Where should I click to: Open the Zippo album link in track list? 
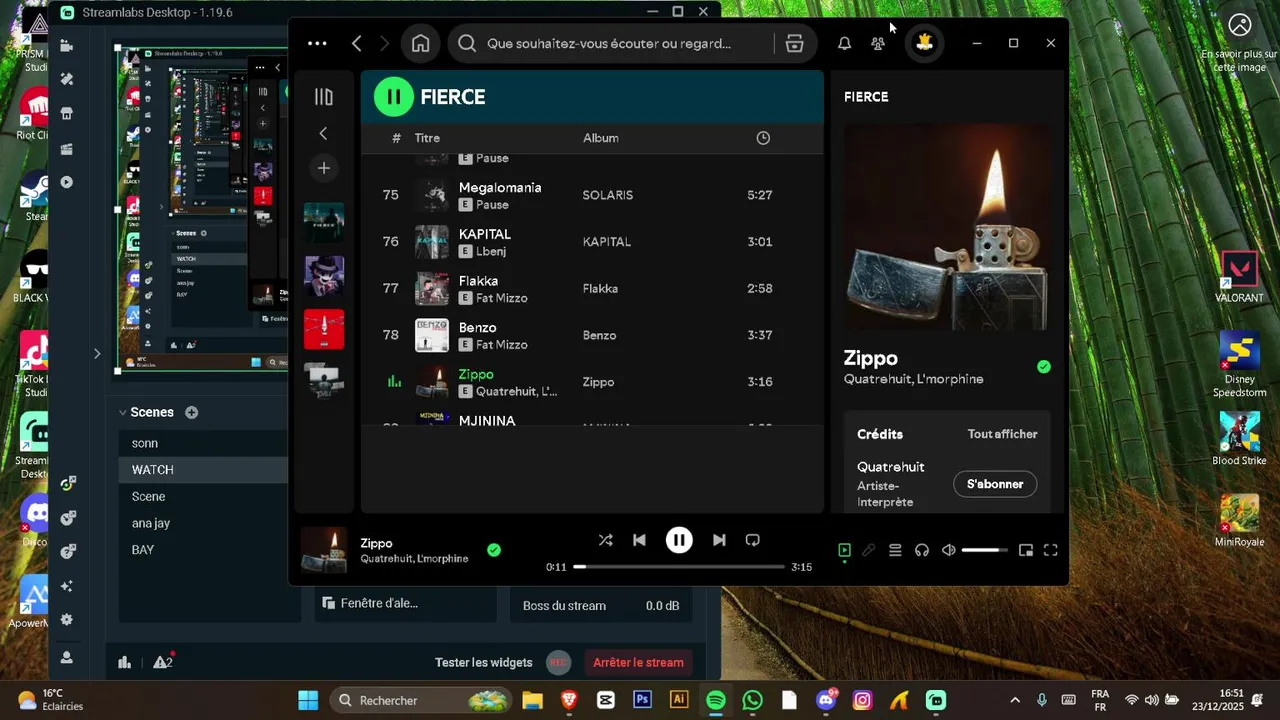point(599,382)
